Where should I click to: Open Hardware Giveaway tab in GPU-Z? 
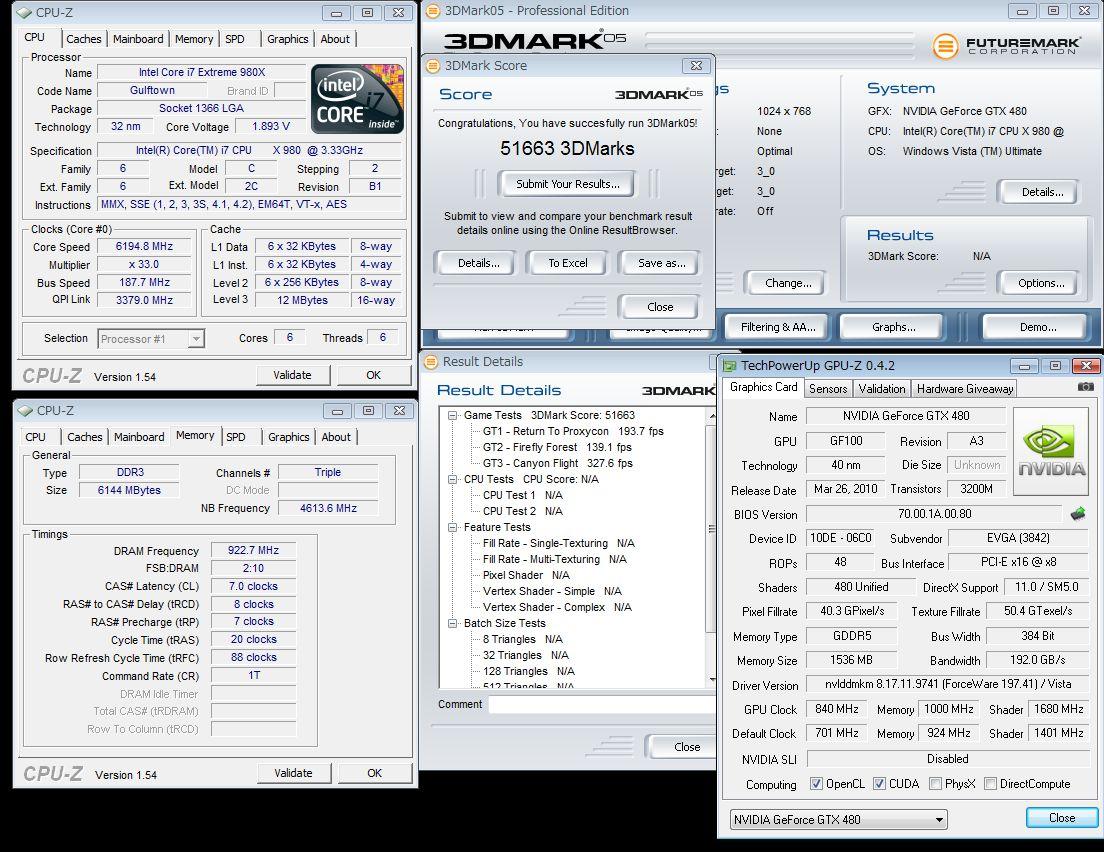965,389
